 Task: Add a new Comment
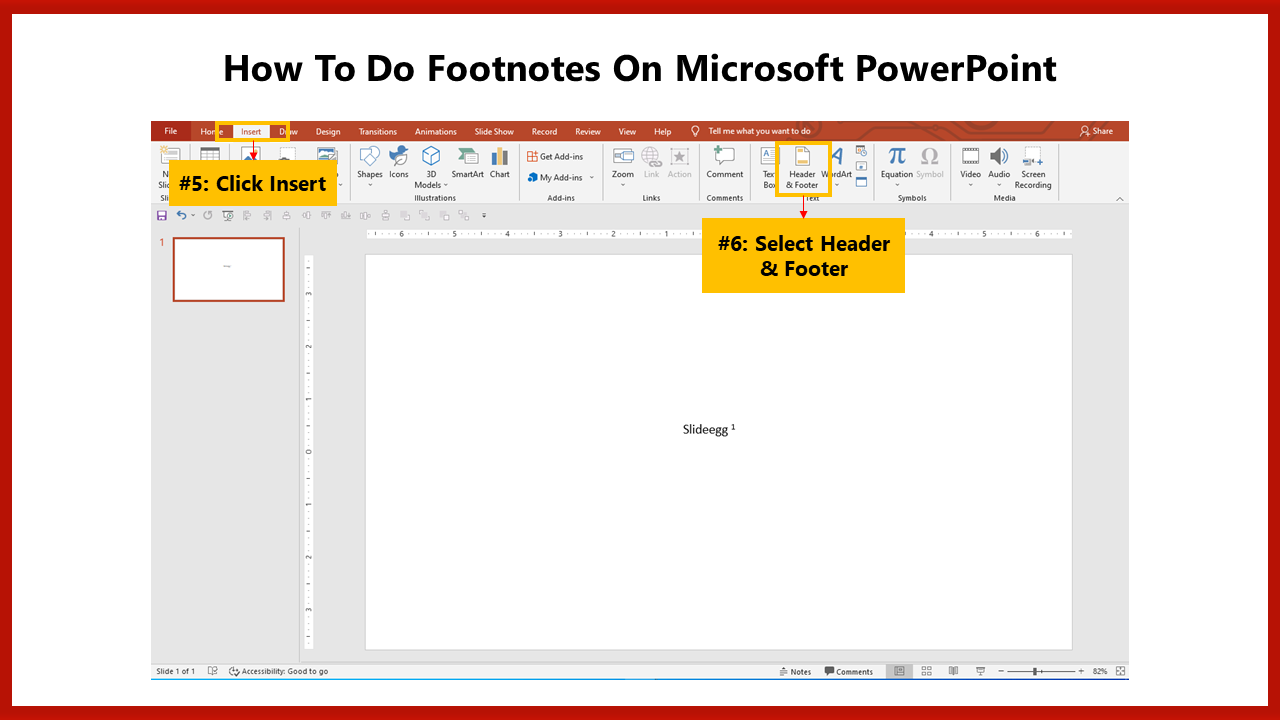coord(725,162)
